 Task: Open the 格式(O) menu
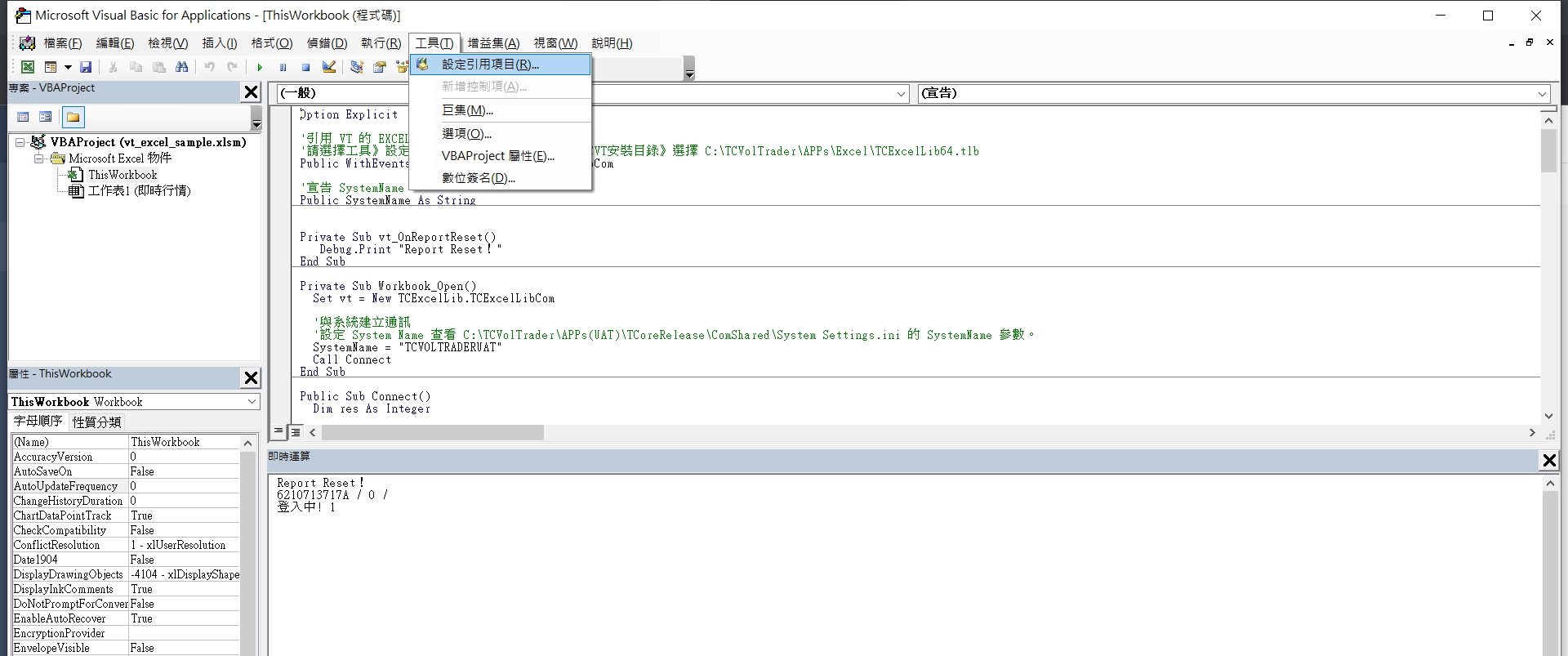click(x=272, y=43)
